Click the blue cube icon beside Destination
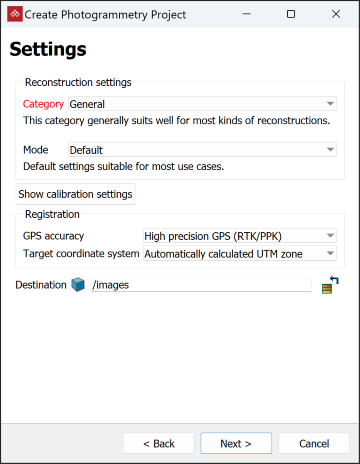Screen dimensions: 360x464 click(78, 285)
